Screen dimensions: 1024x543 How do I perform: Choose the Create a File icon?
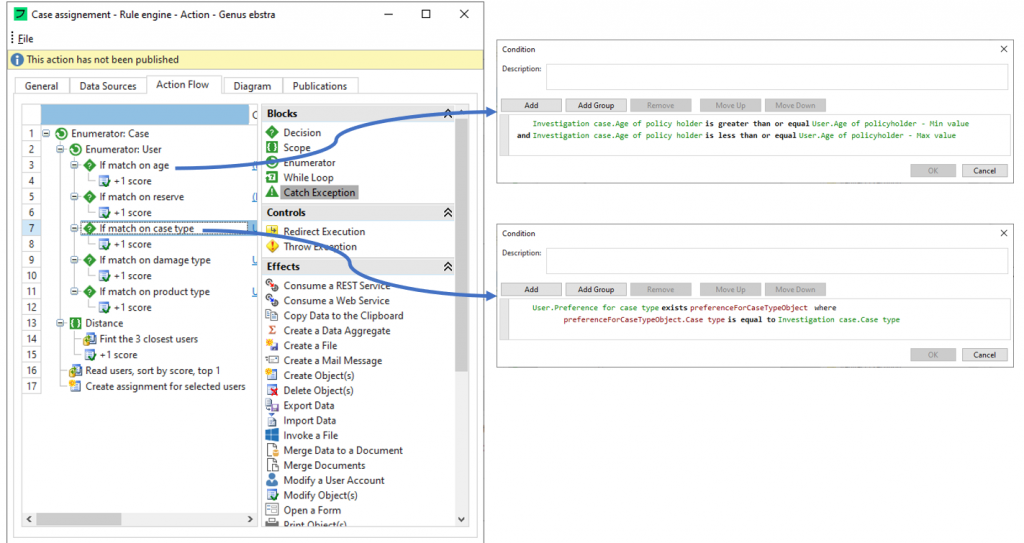[x=272, y=346]
